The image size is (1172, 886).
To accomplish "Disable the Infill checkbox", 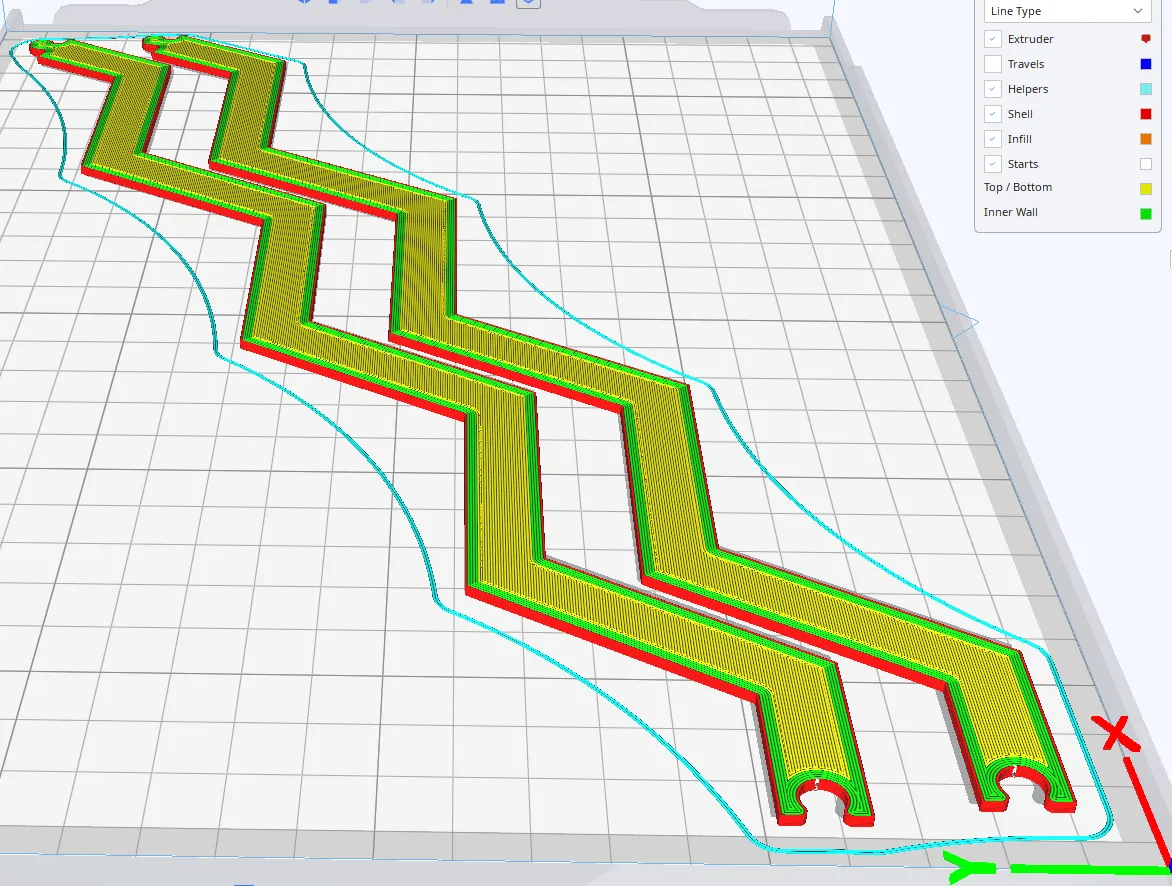I will coord(993,139).
